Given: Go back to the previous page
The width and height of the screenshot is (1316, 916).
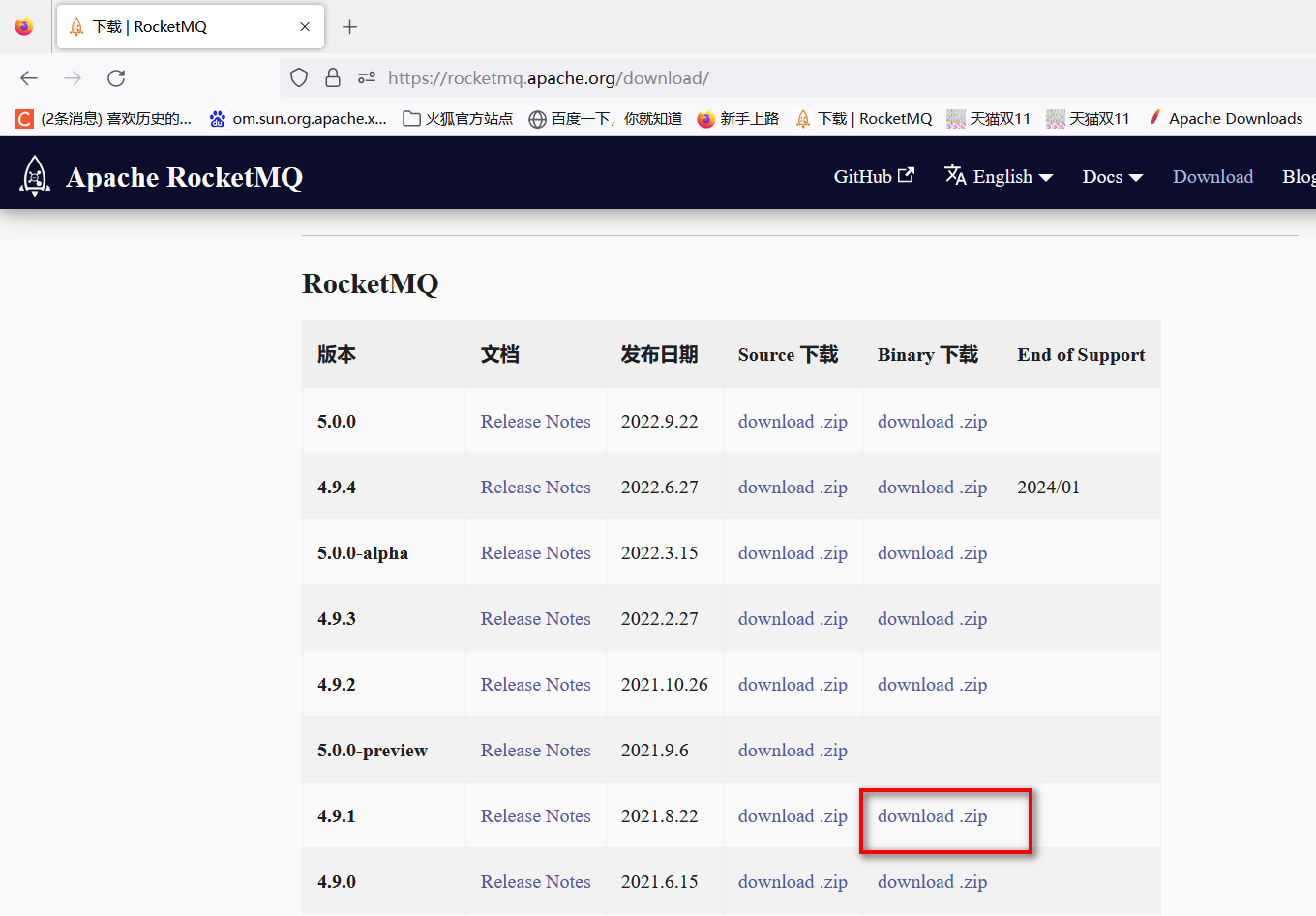Looking at the screenshot, I should 29,78.
